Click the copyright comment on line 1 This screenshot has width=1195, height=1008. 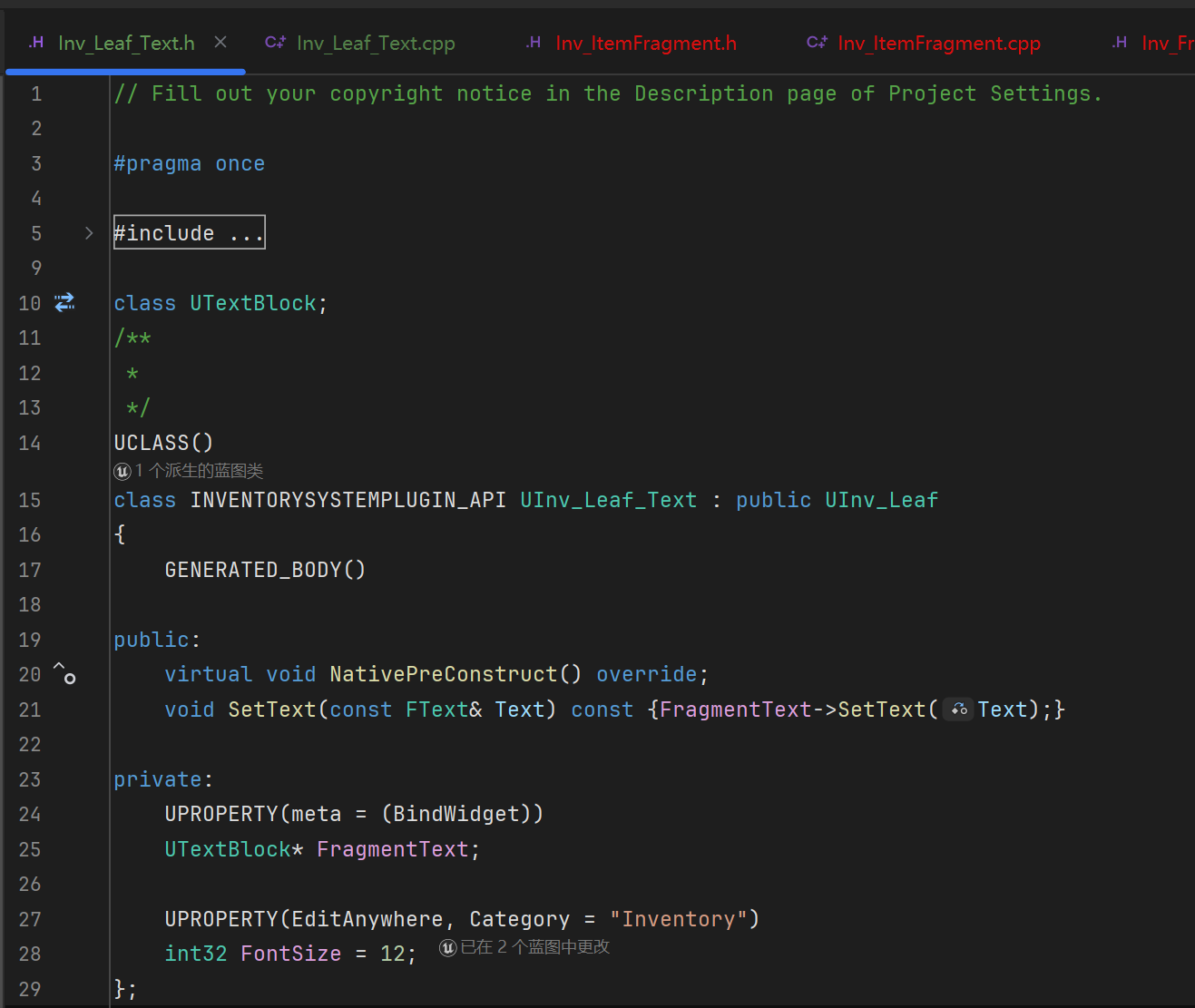pyautogui.click(x=607, y=93)
